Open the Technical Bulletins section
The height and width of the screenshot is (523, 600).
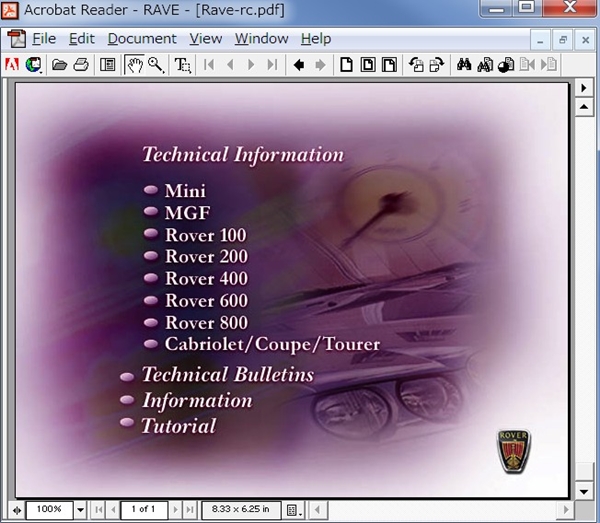228,374
